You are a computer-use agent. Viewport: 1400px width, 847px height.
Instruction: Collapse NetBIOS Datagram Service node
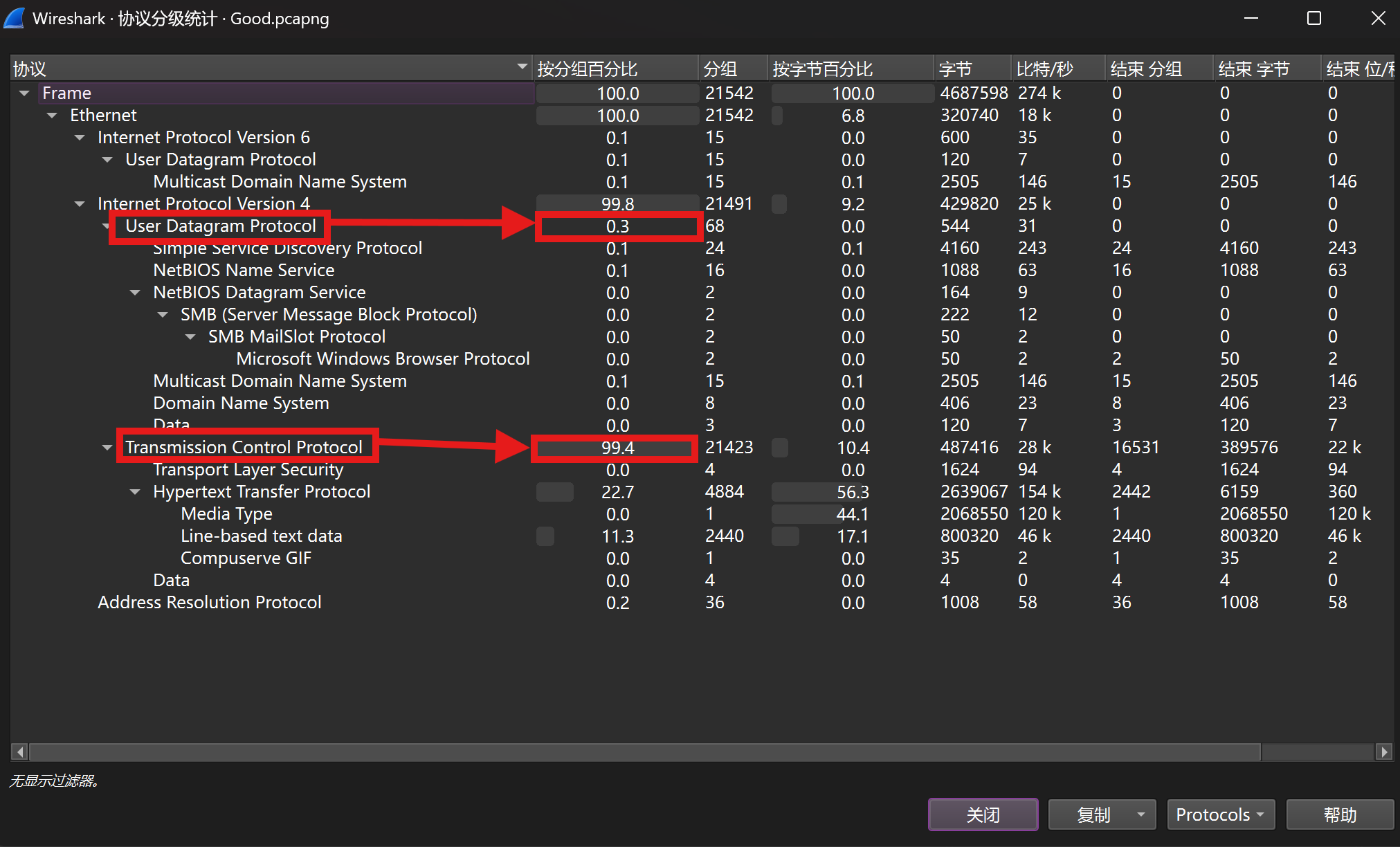click(x=136, y=292)
